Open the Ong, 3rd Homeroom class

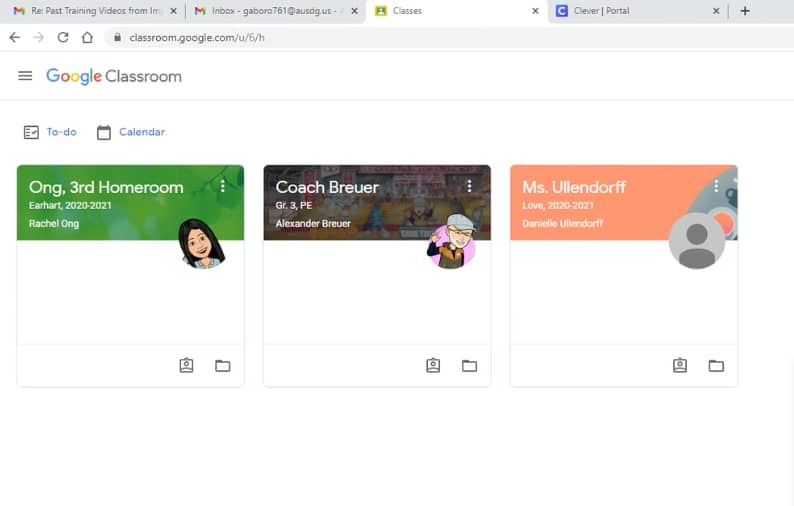click(106, 187)
